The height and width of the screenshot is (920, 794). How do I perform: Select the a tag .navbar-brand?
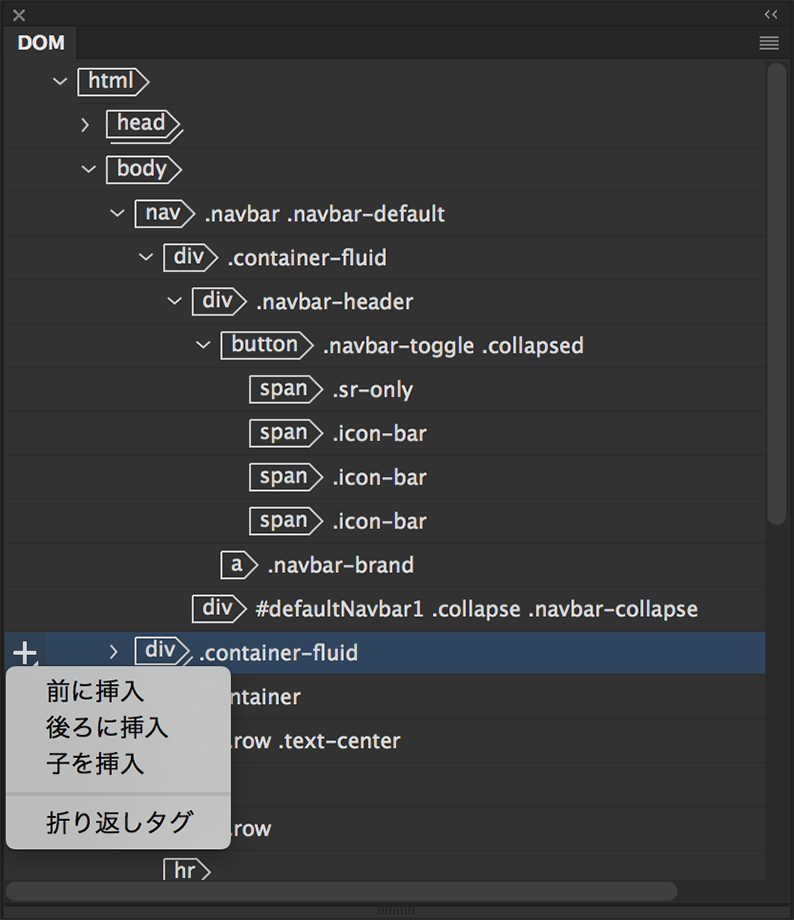237,565
